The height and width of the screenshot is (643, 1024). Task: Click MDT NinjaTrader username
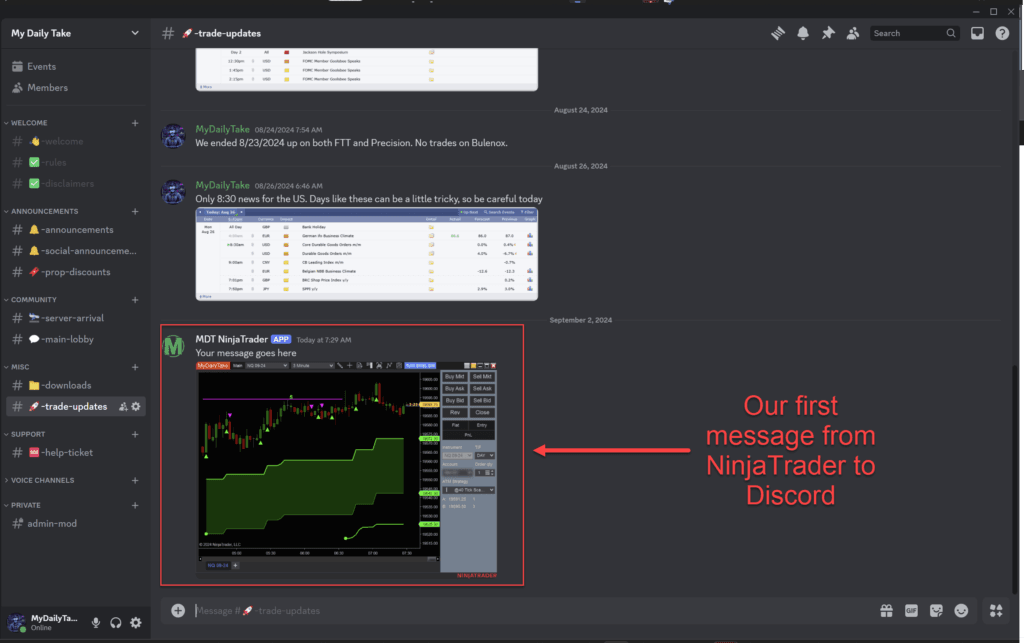(232, 339)
